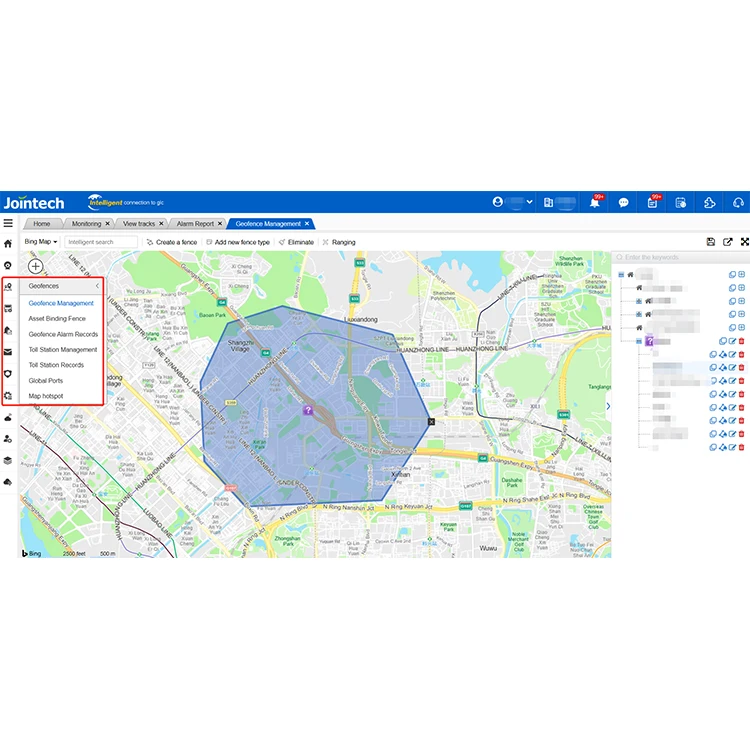Open the Bing Map dropdown
This screenshot has height=750, width=750.
click(x=41, y=242)
